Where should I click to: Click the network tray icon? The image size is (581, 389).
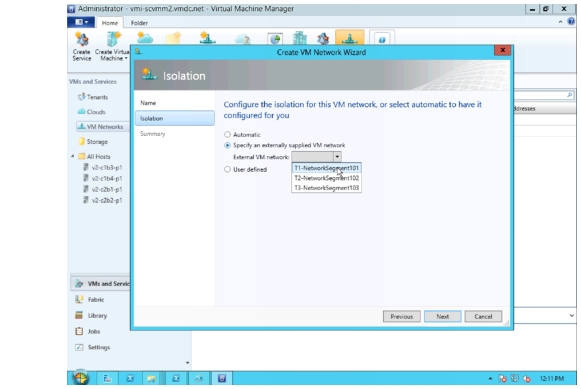[x=514, y=378]
